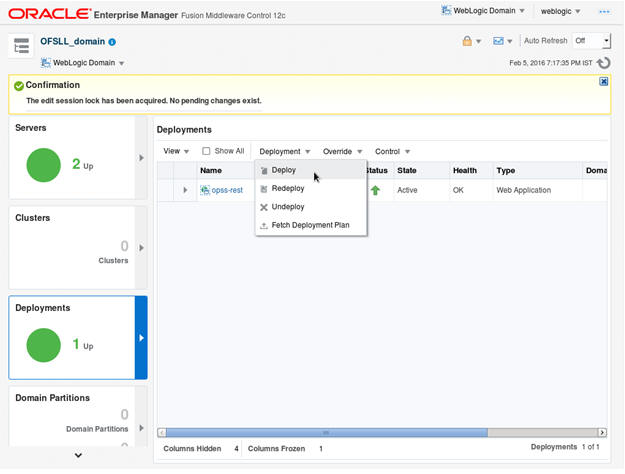
Task: Select Fetch Deployment Plan
Action: [311, 226]
